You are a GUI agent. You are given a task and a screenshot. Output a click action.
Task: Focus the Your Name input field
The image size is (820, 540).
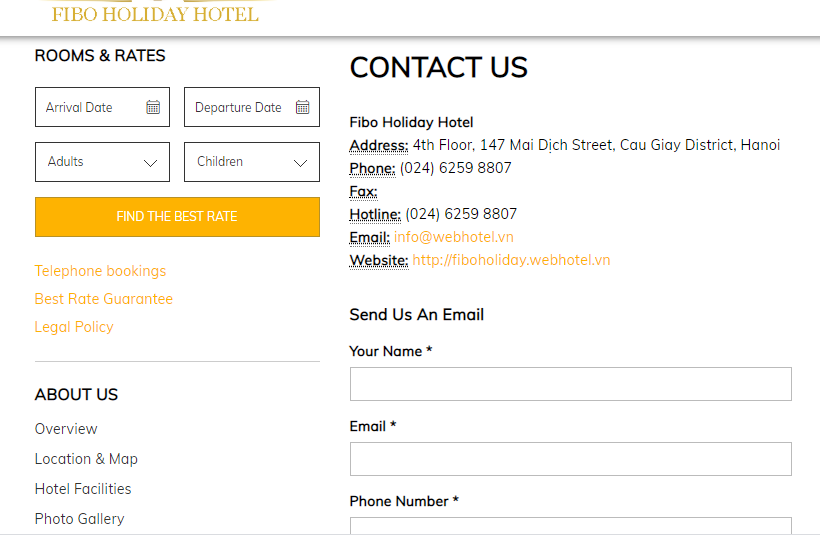coord(570,384)
